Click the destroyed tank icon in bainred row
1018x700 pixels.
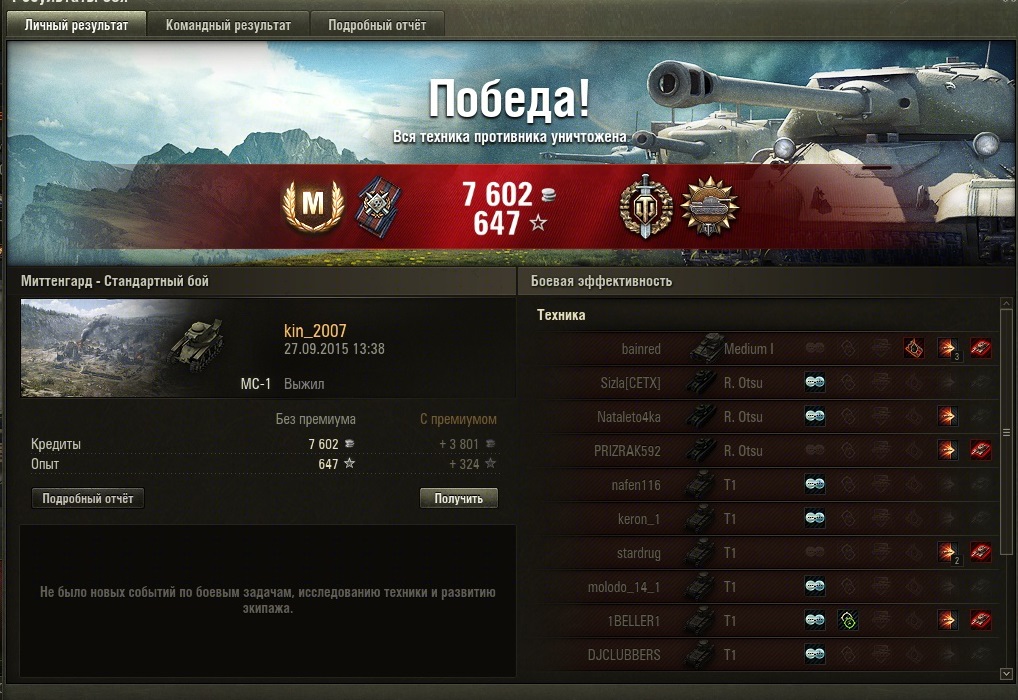[x=980, y=349]
